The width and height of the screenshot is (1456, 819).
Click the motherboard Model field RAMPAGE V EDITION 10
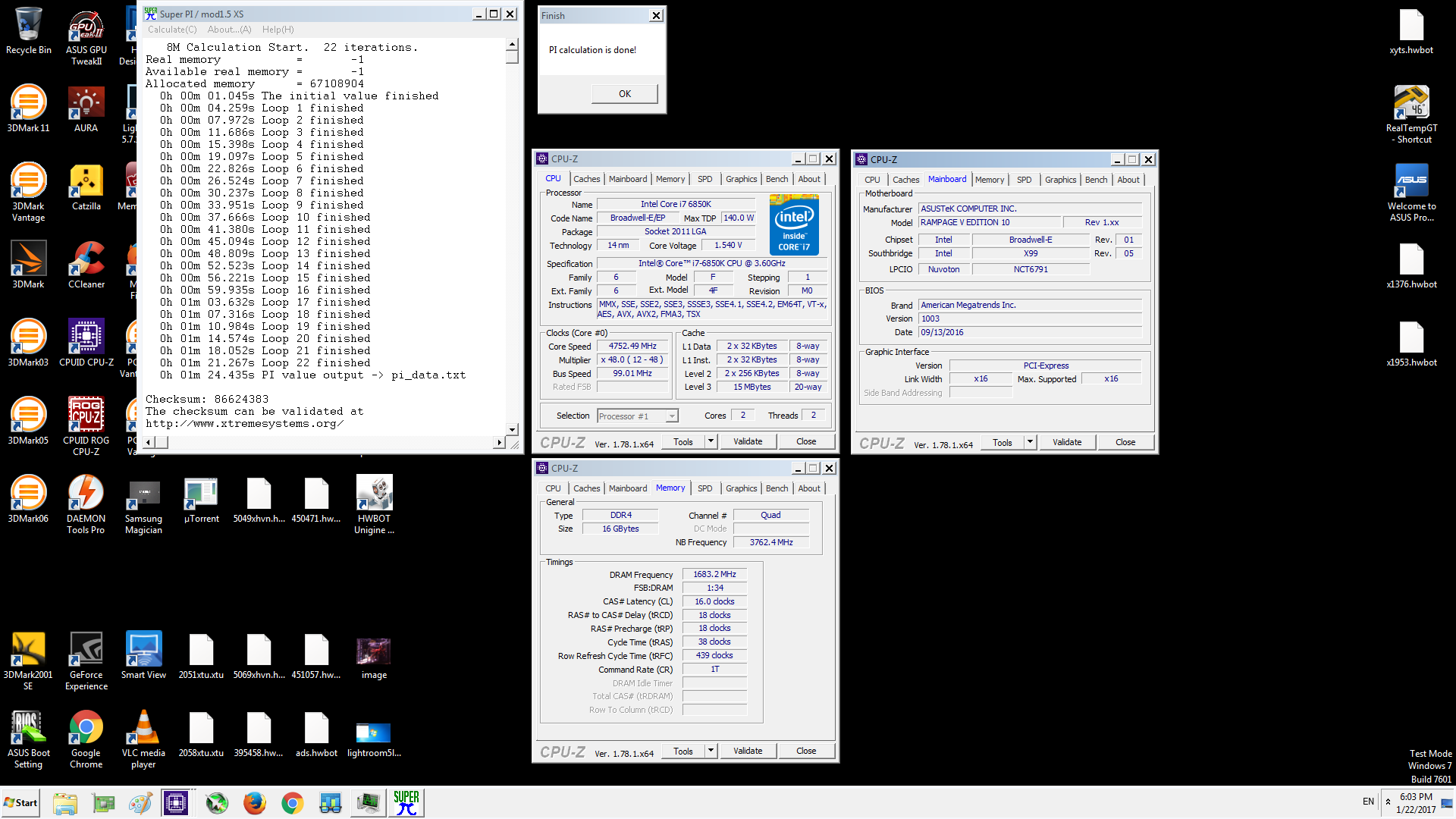[x=988, y=222]
